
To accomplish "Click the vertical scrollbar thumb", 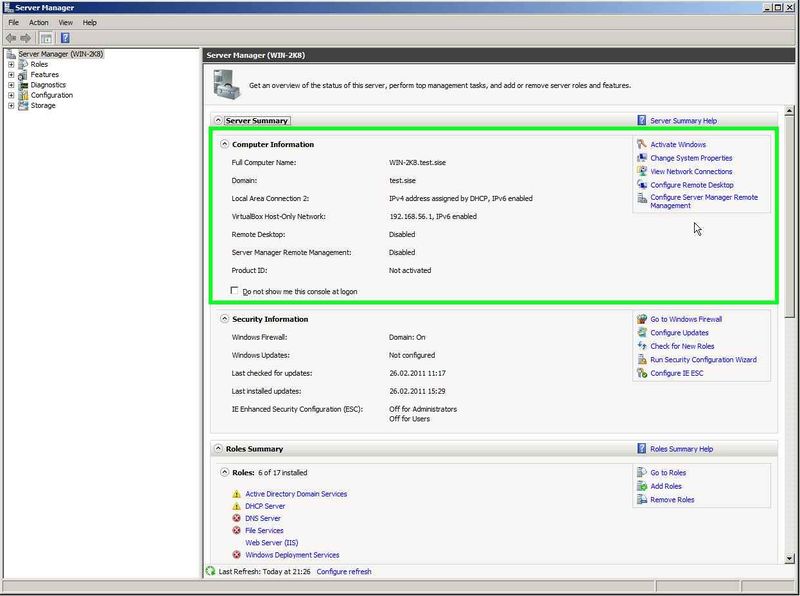I will pyautogui.click(x=789, y=217).
